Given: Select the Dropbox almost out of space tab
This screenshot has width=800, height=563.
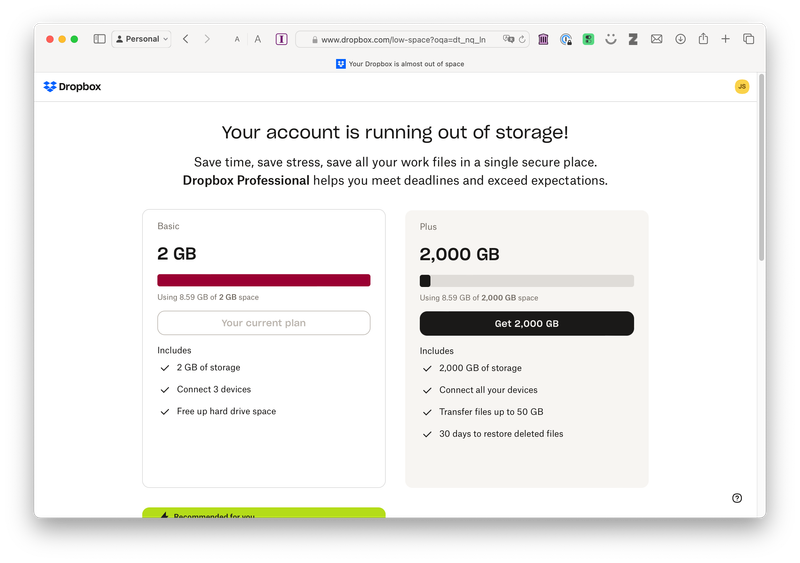Looking at the screenshot, I should (400, 63).
